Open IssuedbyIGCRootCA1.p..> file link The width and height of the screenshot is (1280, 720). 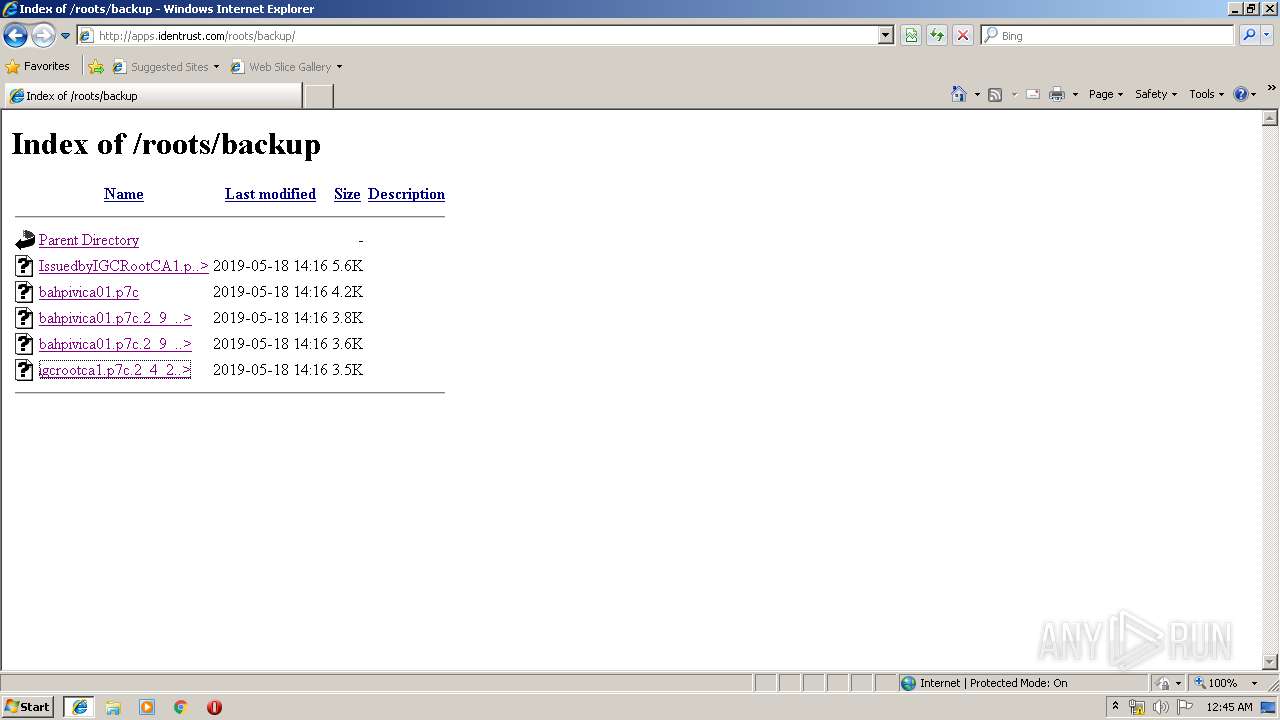[x=124, y=266]
